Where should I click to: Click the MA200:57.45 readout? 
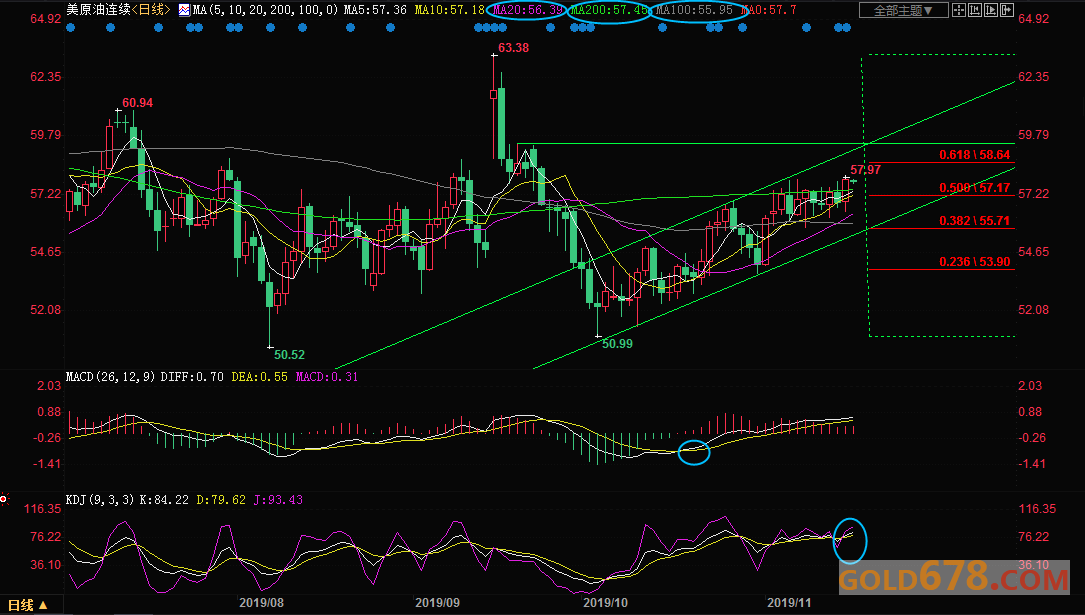[x=610, y=10]
